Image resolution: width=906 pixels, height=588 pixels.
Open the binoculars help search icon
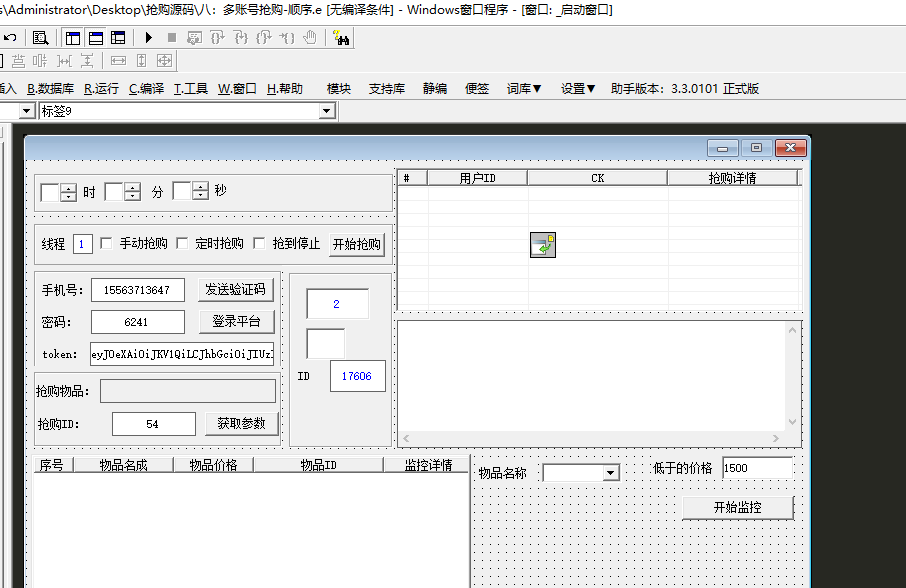click(341, 38)
